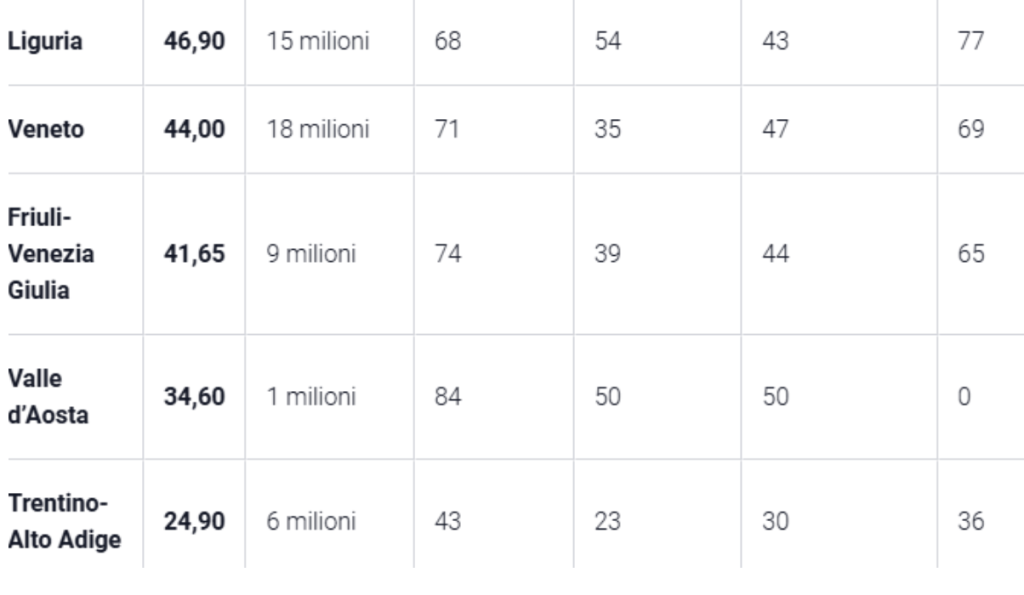Image resolution: width=1024 pixels, height=595 pixels.
Task: Click the "9 milioni" cell
Action: (311, 254)
